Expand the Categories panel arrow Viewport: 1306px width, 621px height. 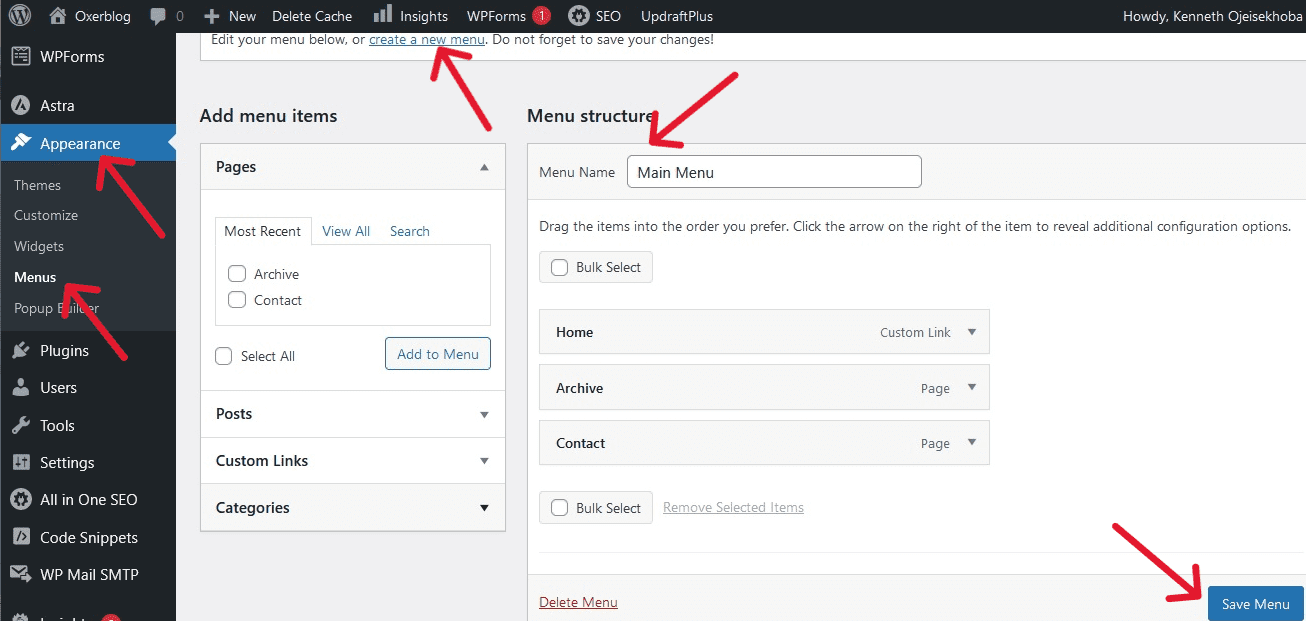point(484,508)
